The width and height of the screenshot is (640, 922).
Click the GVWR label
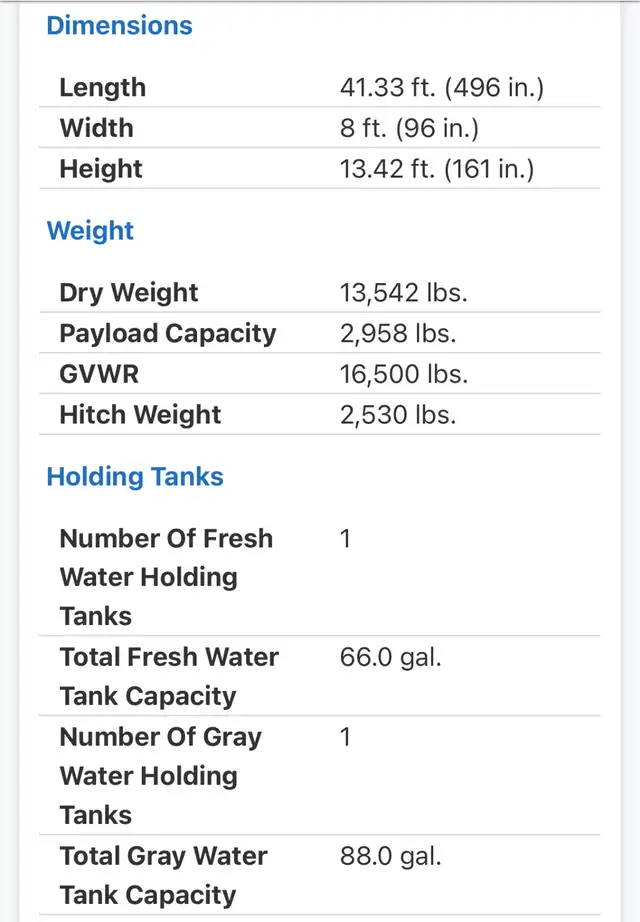[99, 375]
